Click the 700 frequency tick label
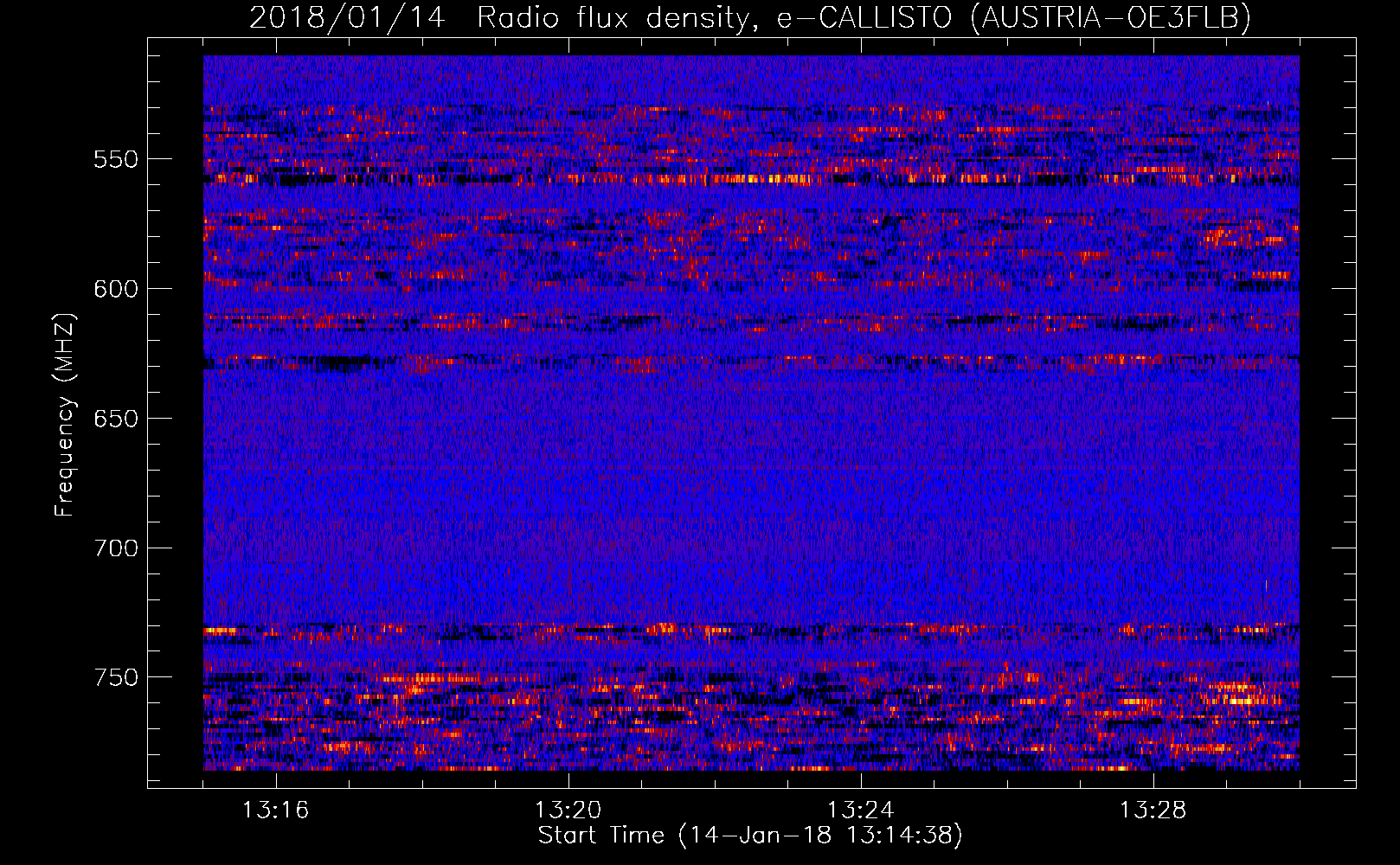1400x865 pixels. click(x=116, y=548)
